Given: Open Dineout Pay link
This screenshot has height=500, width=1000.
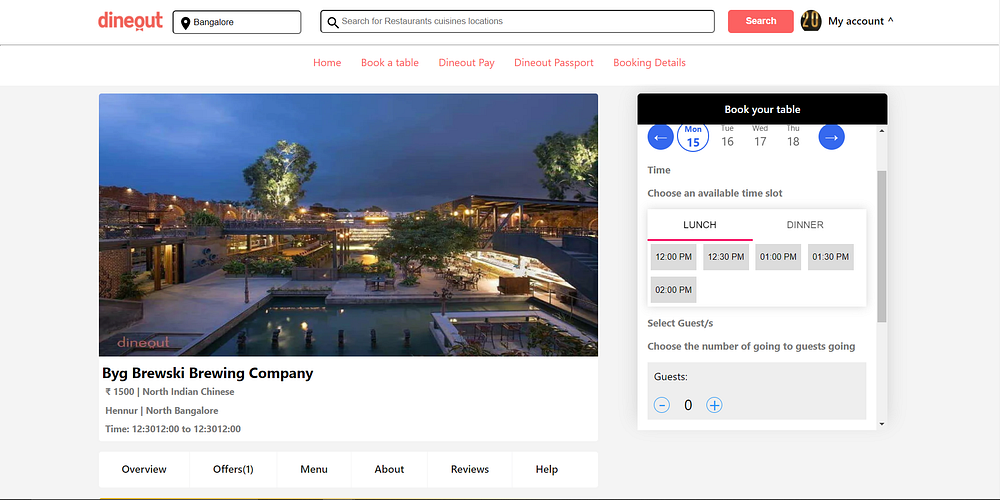Looking at the screenshot, I should tap(467, 62).
